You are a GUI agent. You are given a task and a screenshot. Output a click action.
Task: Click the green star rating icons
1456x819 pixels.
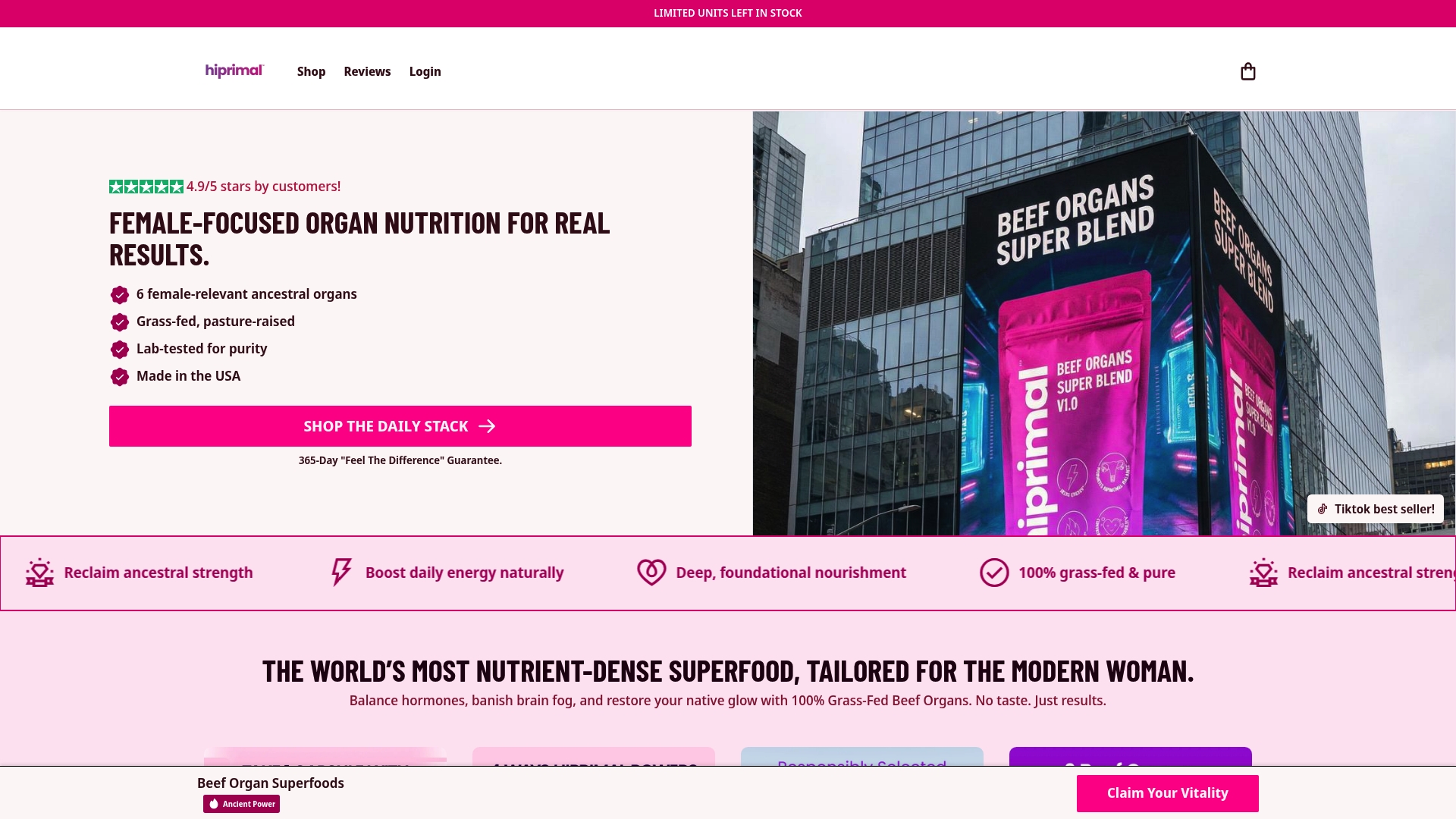146,187
